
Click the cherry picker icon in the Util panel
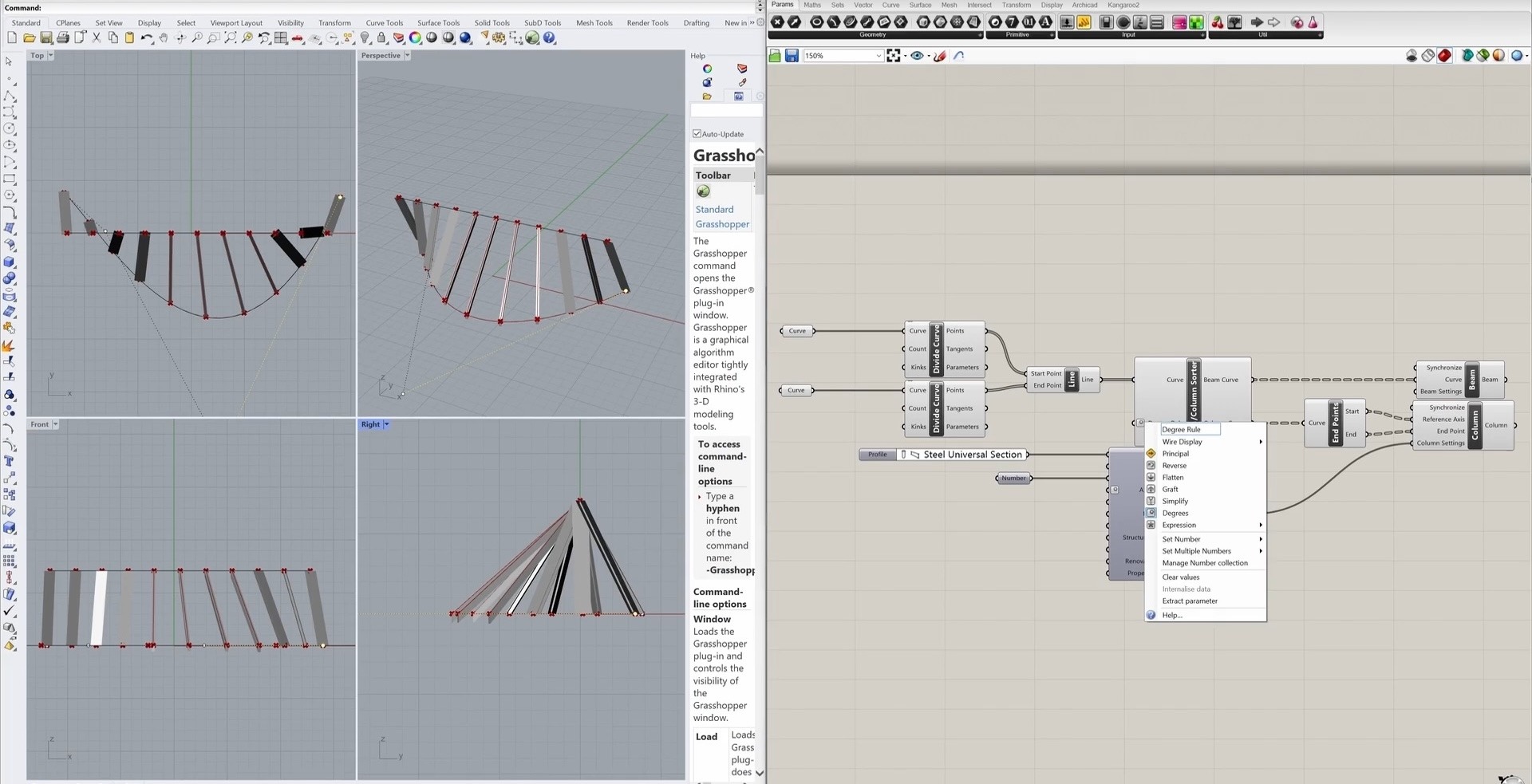(x=1216, y=22)
